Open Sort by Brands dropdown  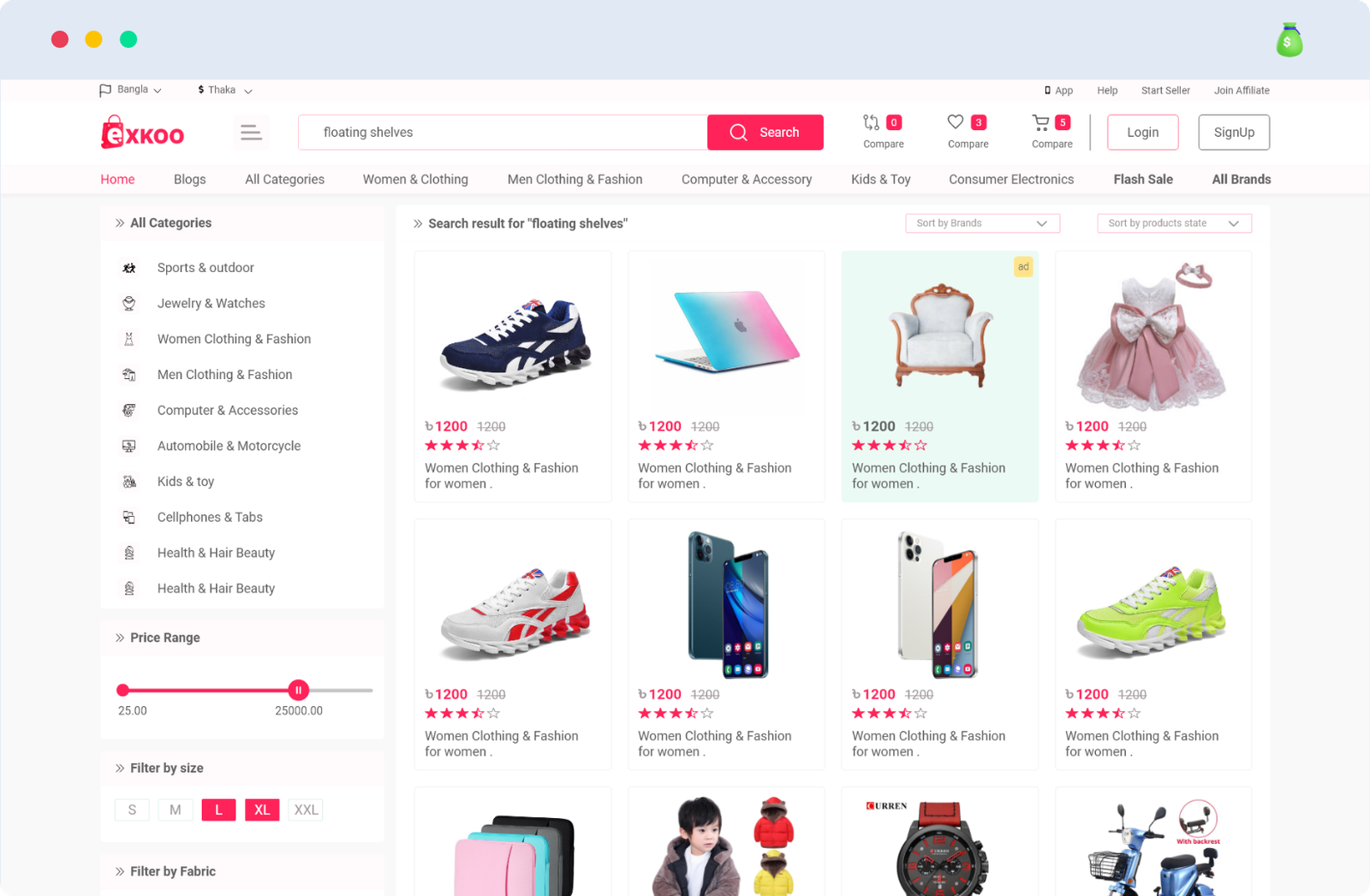tap(983, 223)
